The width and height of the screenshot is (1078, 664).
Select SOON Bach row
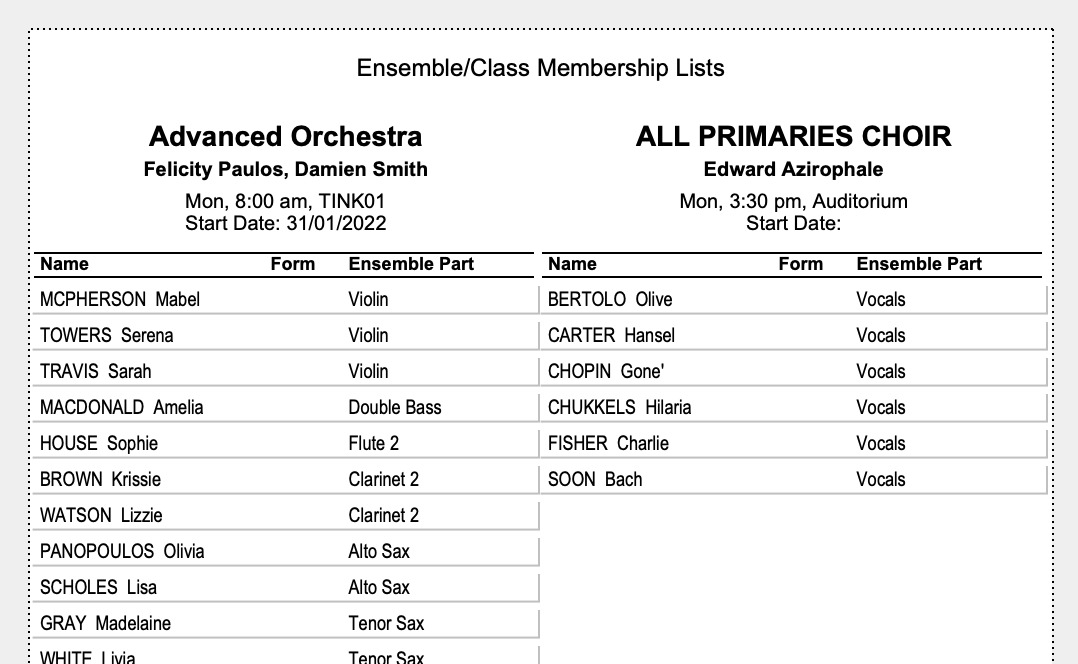click(793, 479)
